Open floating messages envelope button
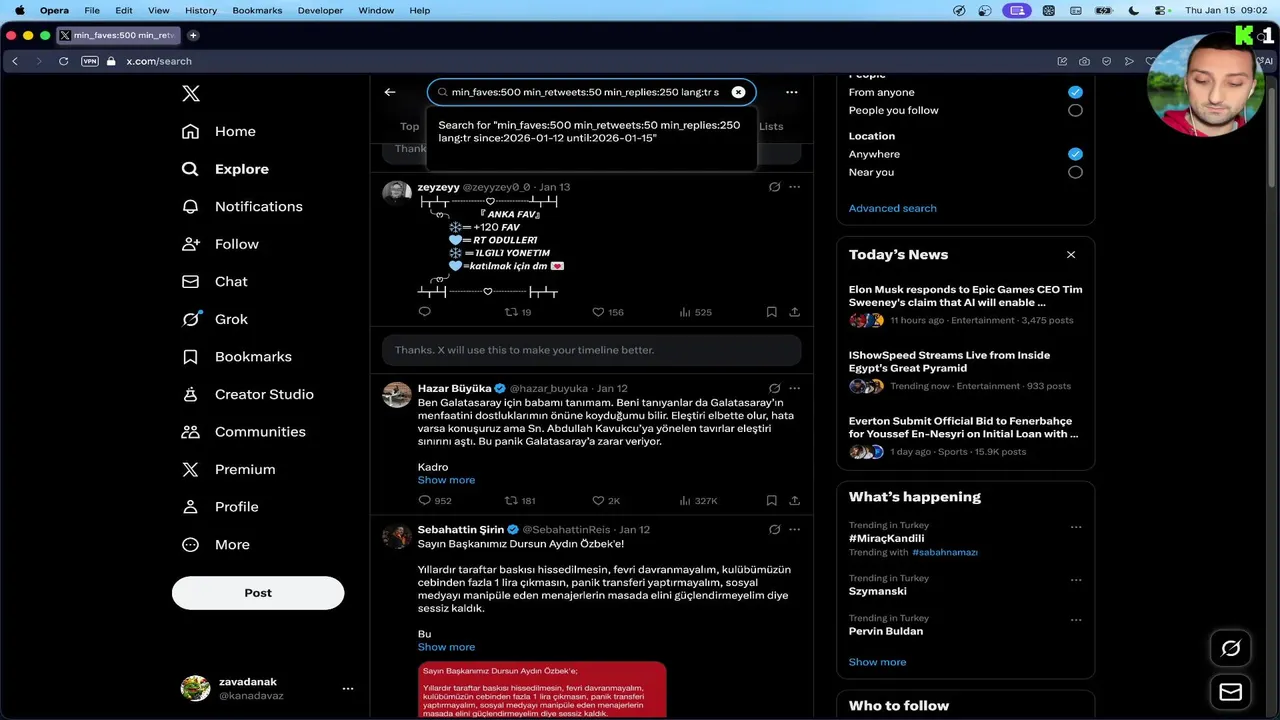 tap(1231, 692)
